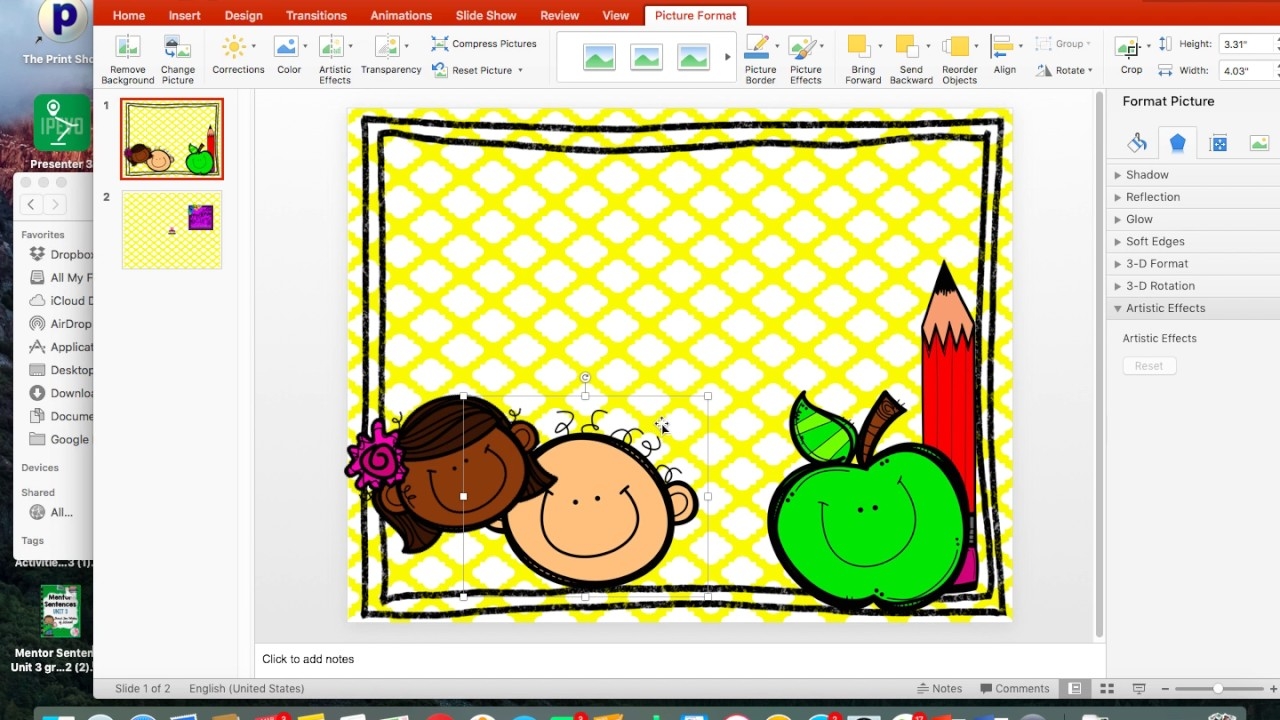Select slide 2 thumbnail
The image size is (1280, 720).
coord(171,229)
